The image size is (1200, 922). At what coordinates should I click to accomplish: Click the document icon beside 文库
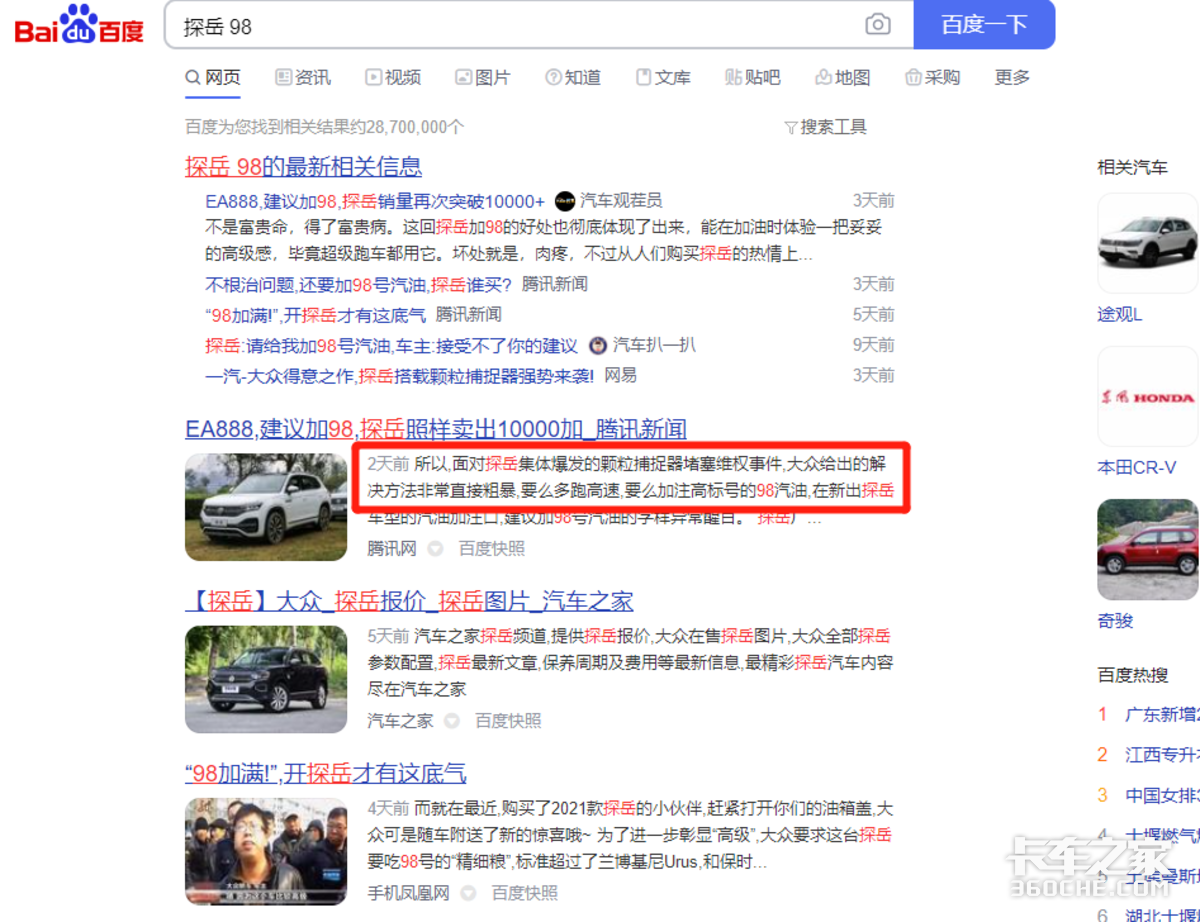642,76
